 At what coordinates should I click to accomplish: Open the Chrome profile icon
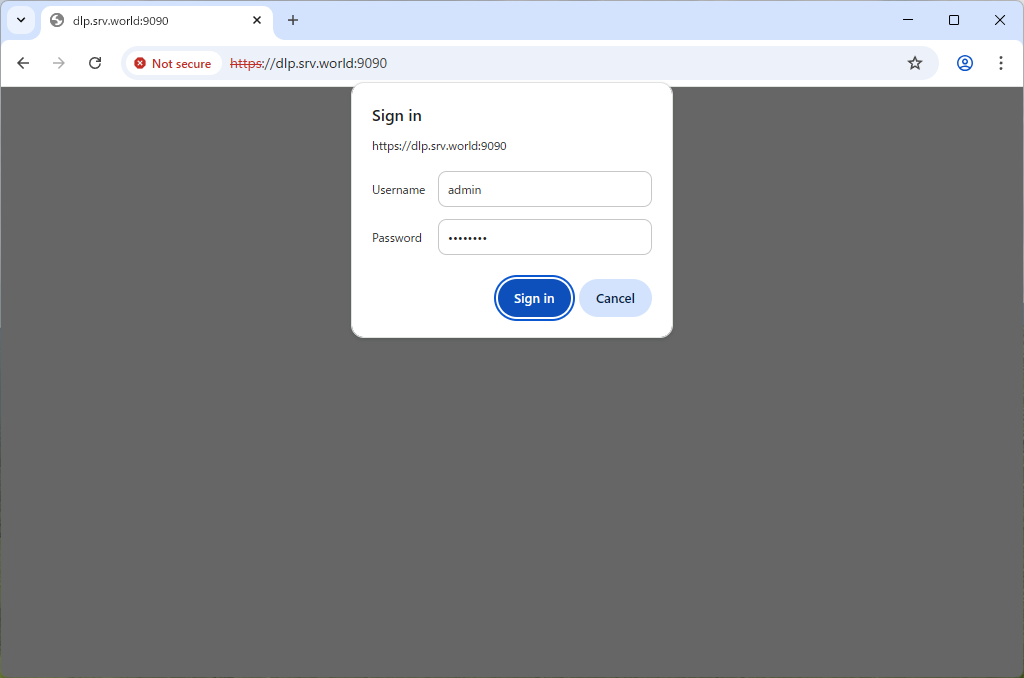(965, 63)
